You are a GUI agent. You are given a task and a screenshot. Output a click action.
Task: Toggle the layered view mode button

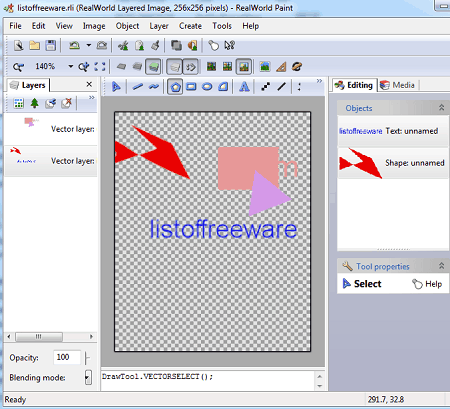coord(153,67)
